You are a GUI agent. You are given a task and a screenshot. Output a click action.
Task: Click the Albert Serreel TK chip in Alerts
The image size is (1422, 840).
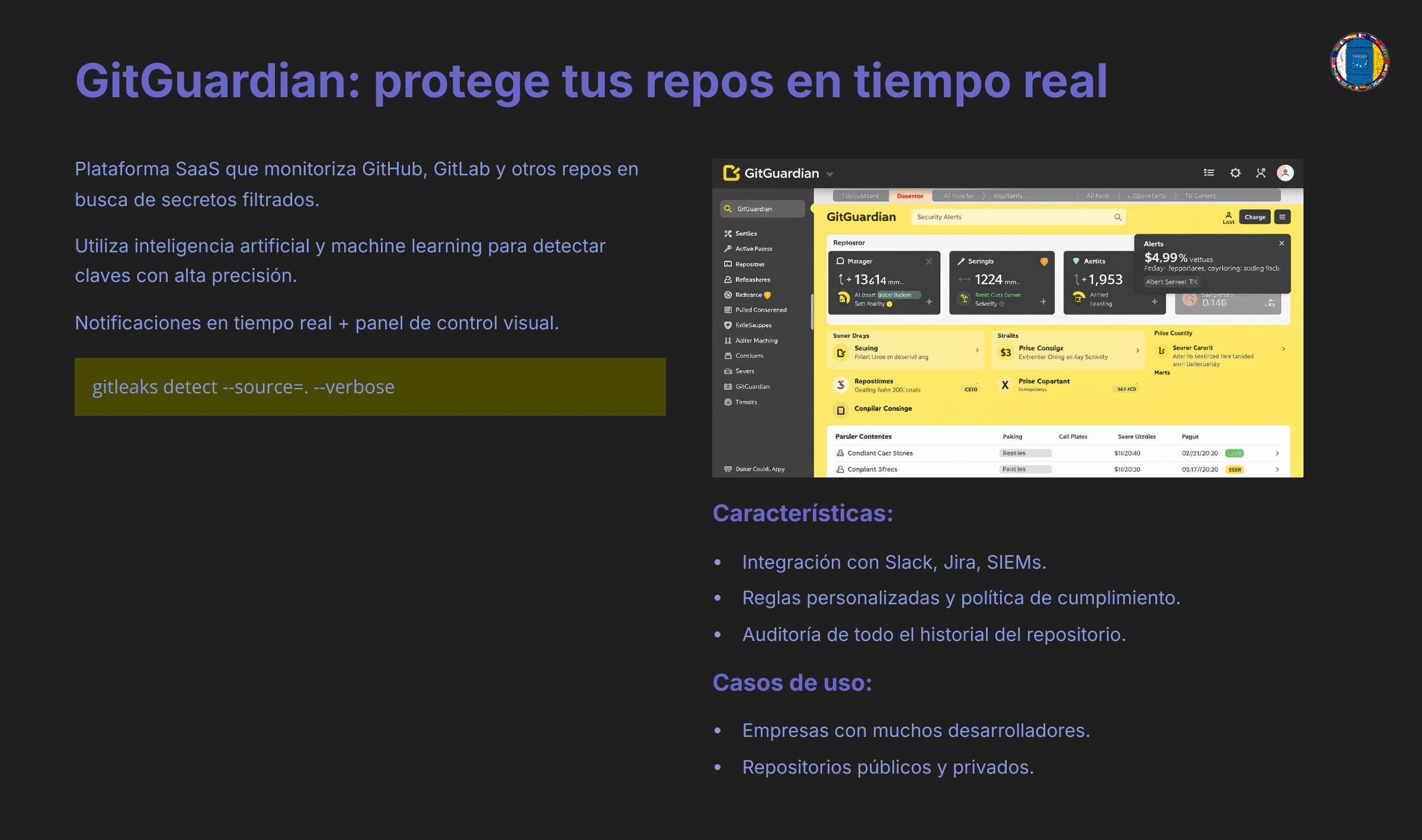1171,282
